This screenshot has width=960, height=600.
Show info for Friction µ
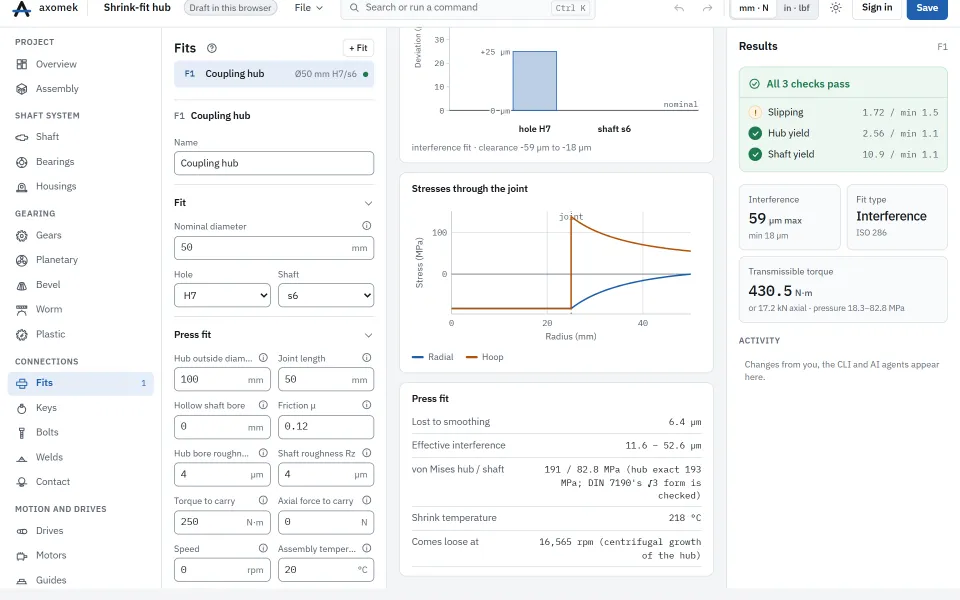(367, 405)
